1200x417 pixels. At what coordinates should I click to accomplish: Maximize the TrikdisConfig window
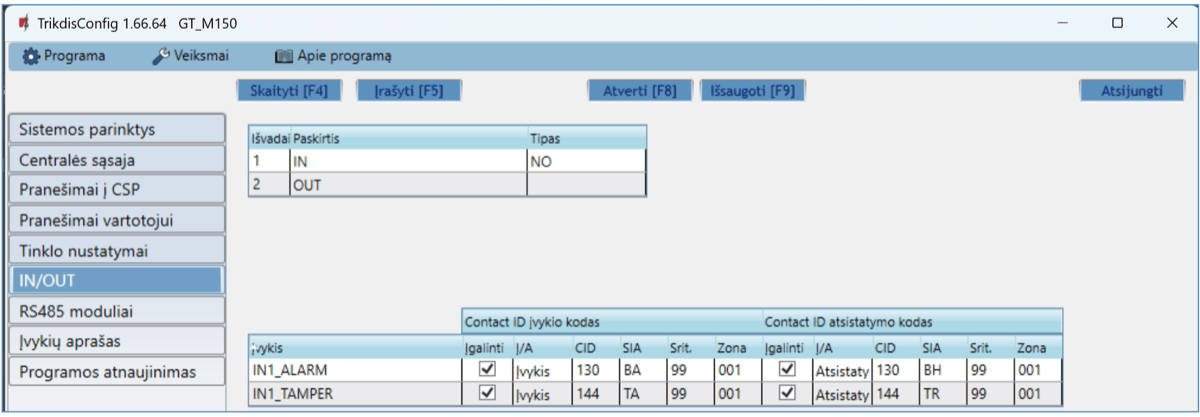(1117, 22)
